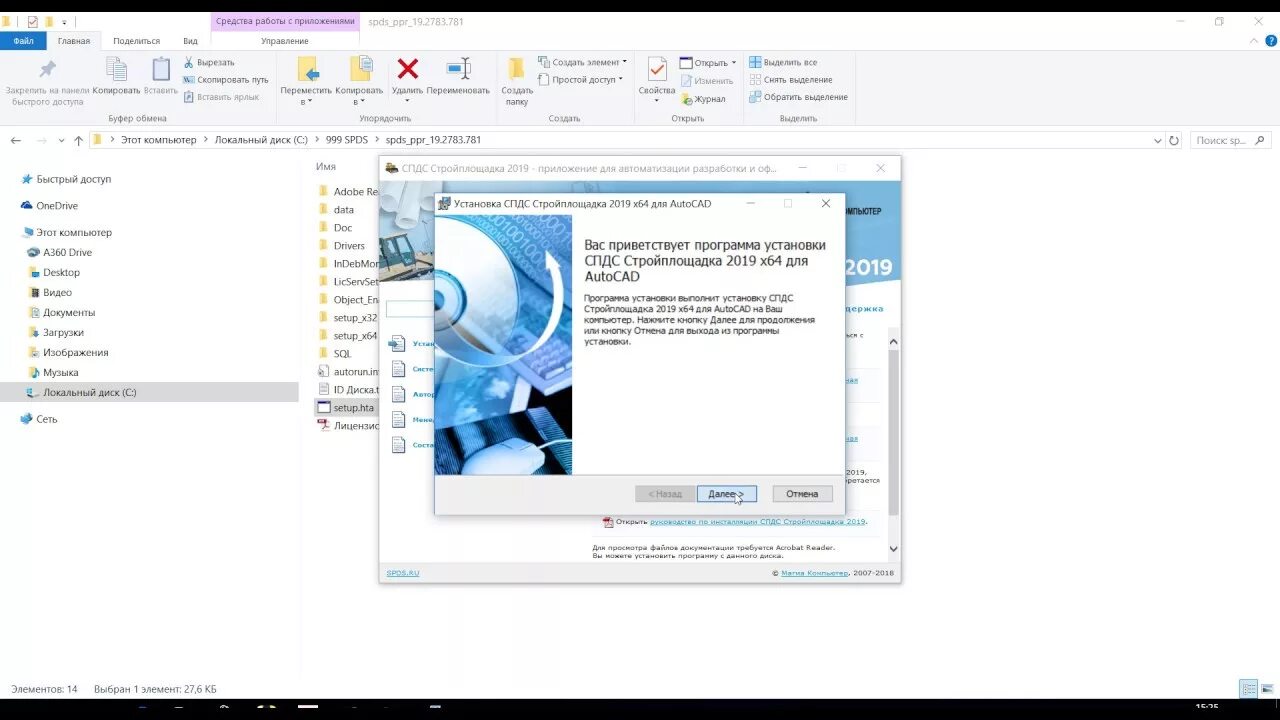1280x720 pixels.
Task: Click the Переименовать icon
Action: (458, 69)
